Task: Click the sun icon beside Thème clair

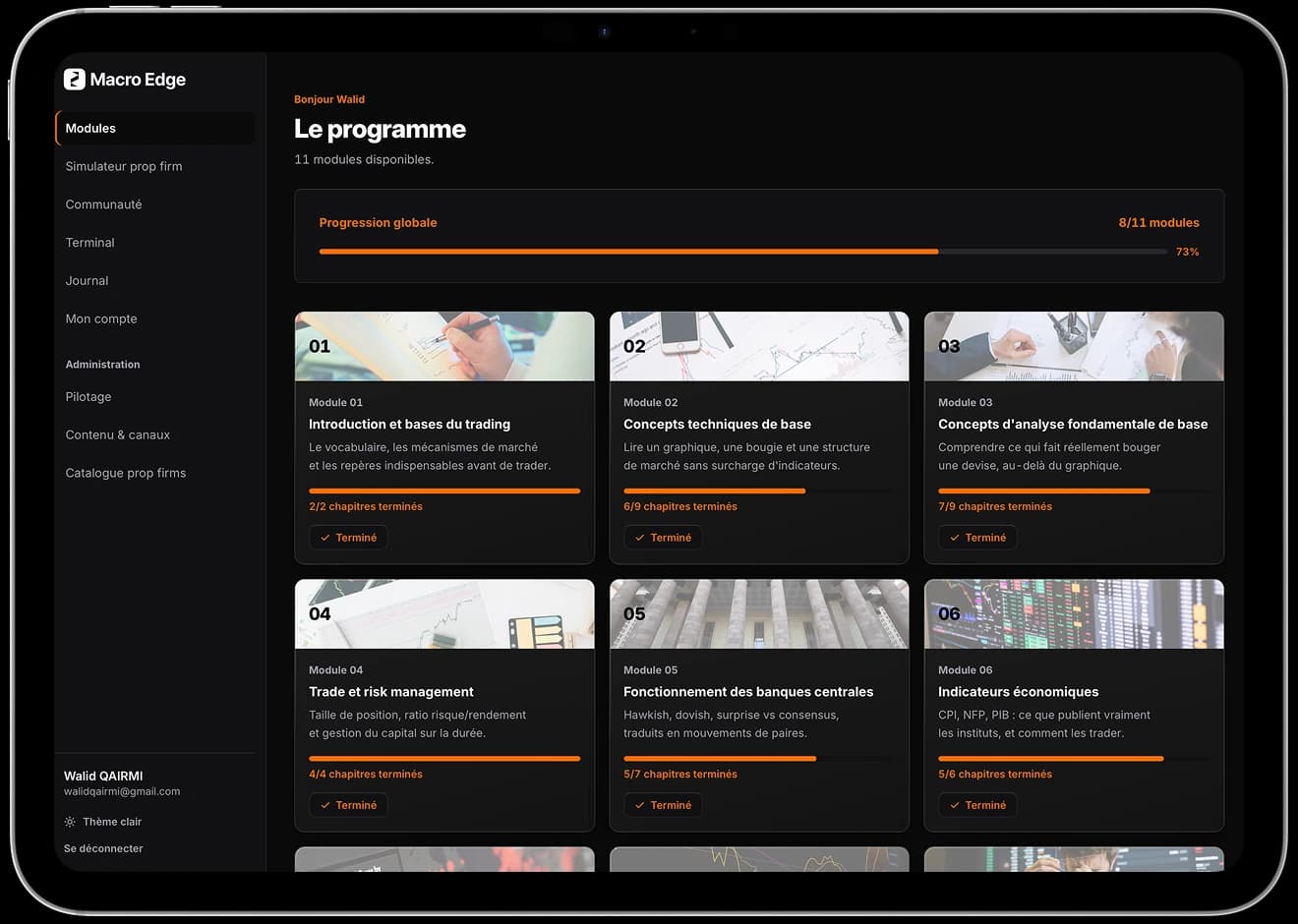Action: tap(70, 822)
